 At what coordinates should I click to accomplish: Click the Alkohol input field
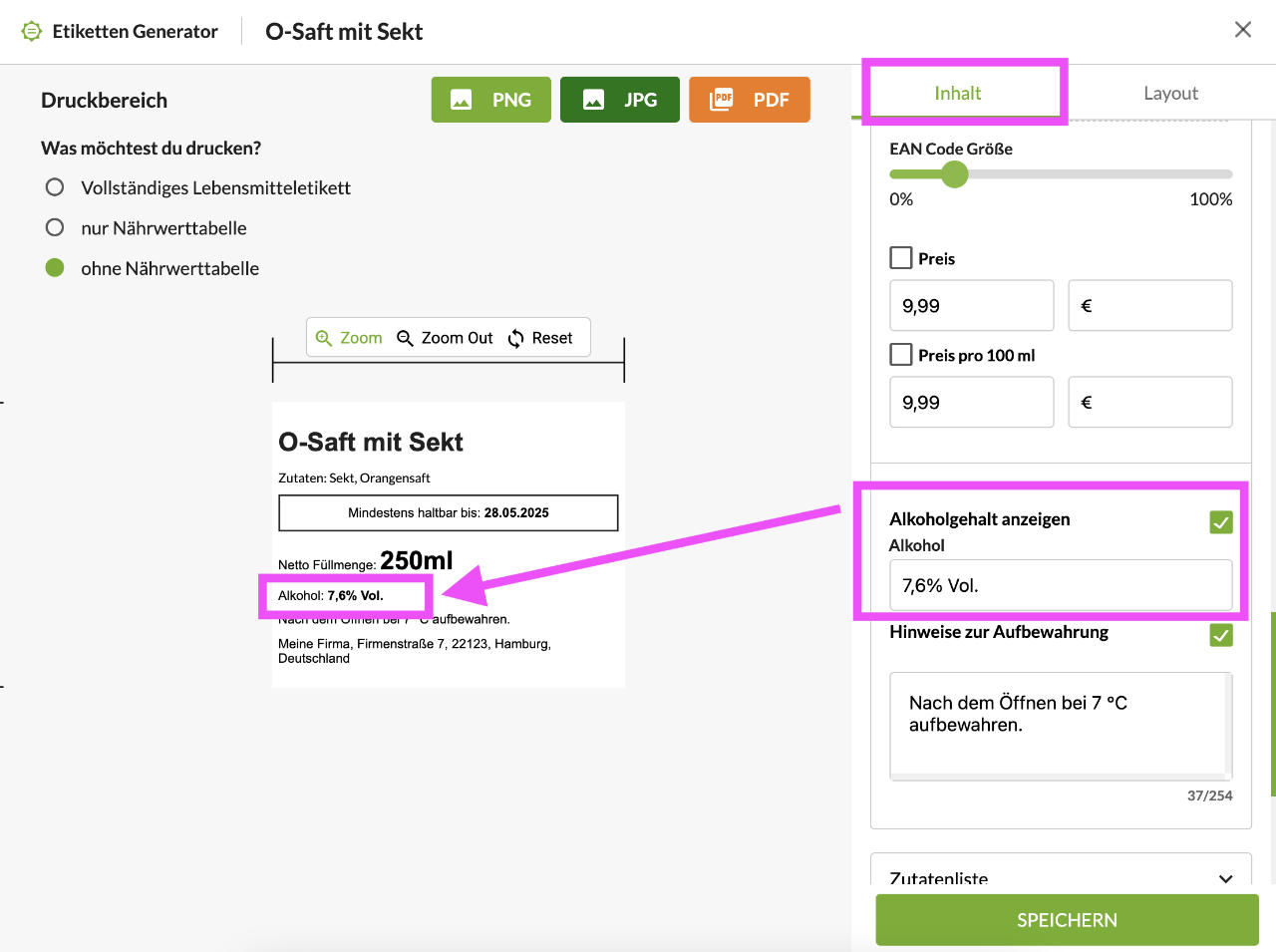1060,585
